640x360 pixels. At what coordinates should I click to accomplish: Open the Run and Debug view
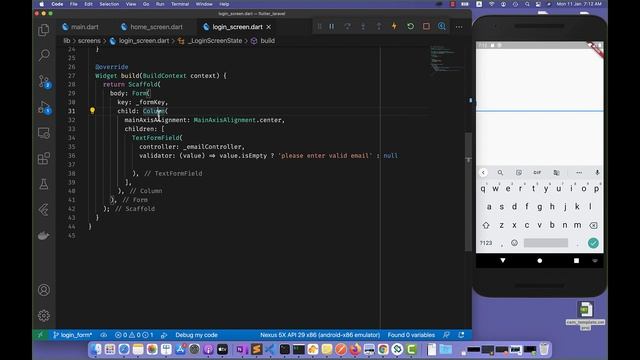44,107
